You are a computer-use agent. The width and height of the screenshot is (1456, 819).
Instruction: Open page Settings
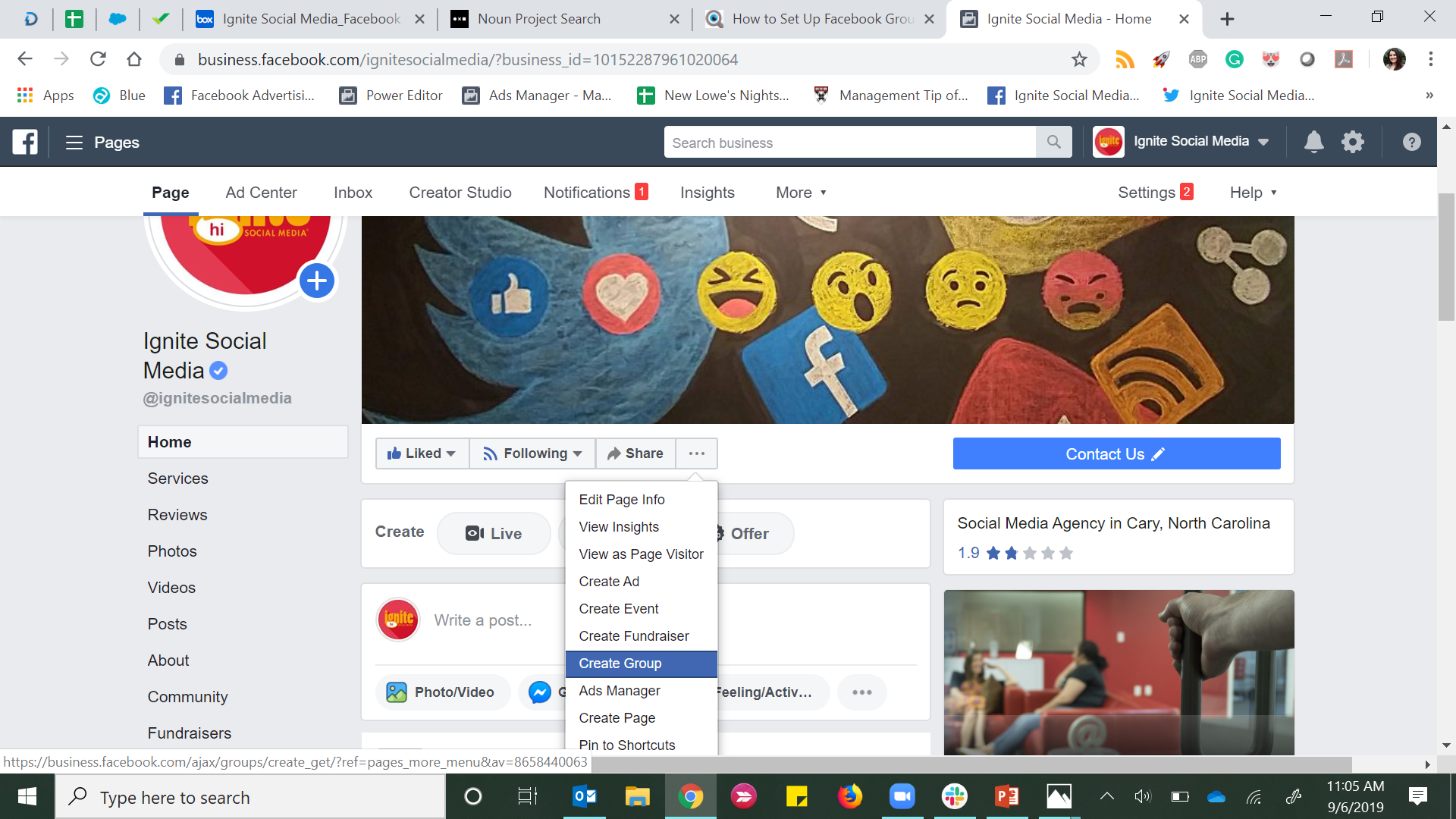[x=1155, y=193]
